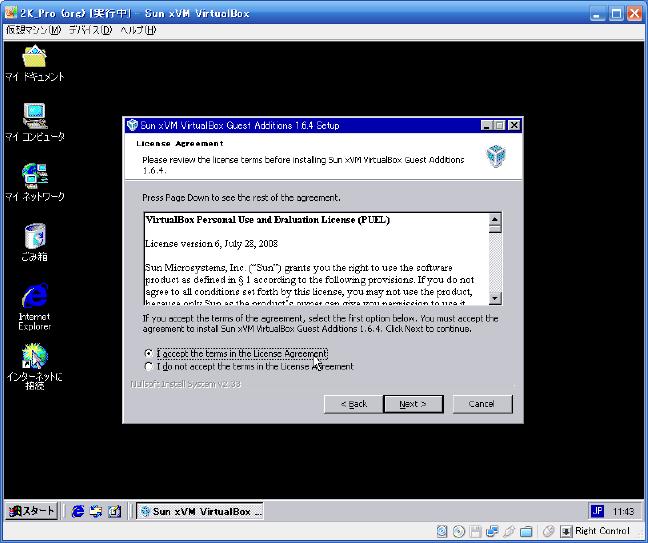This screenshot has width=648, height=543.
Task: Click the USB device status icon
Action: [509, 531]
